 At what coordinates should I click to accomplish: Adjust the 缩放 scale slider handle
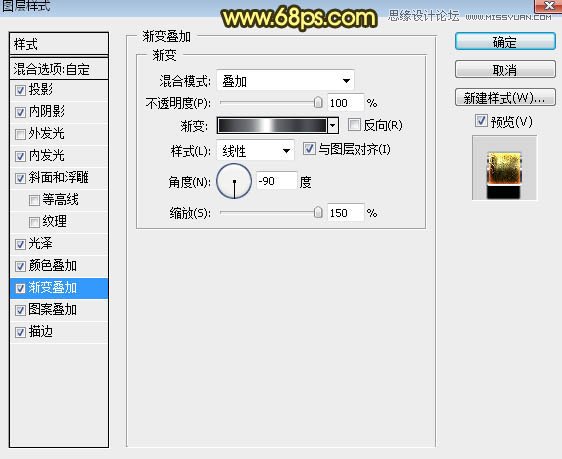pos(318,212)
